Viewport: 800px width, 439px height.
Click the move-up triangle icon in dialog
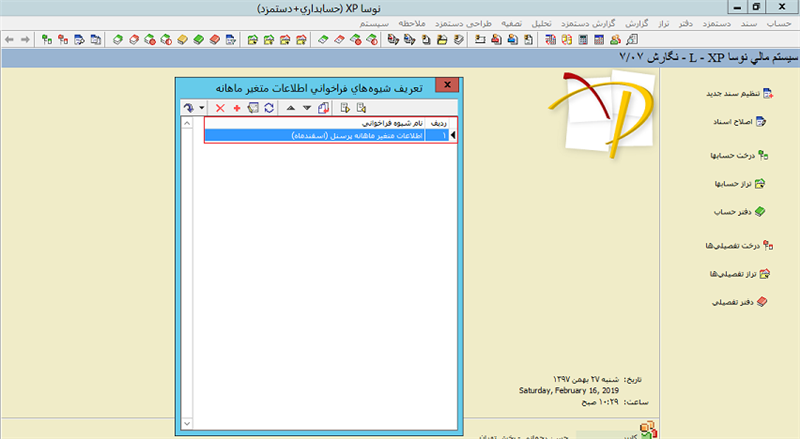290,107
